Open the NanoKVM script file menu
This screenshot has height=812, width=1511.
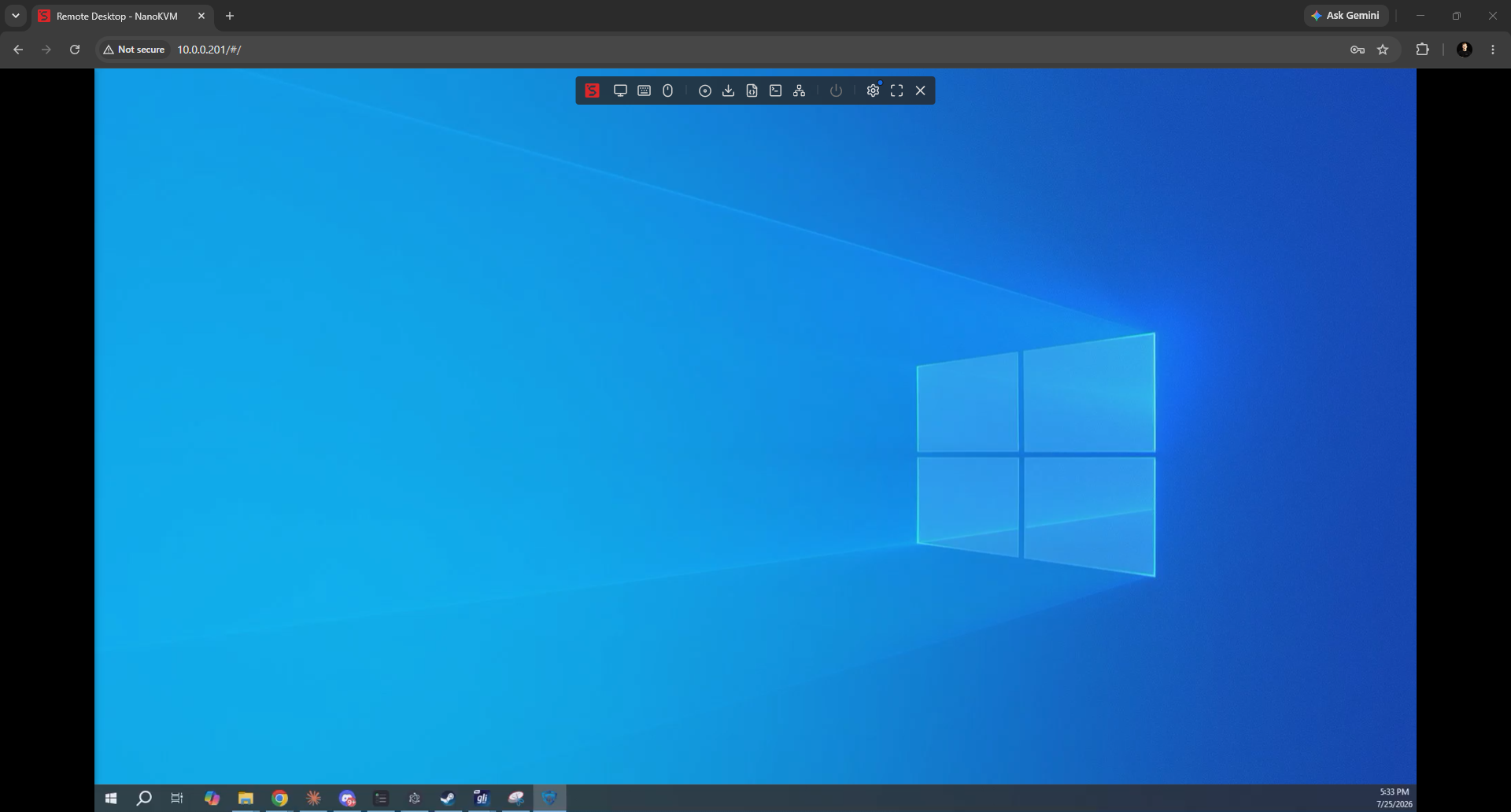click(752, 90)
